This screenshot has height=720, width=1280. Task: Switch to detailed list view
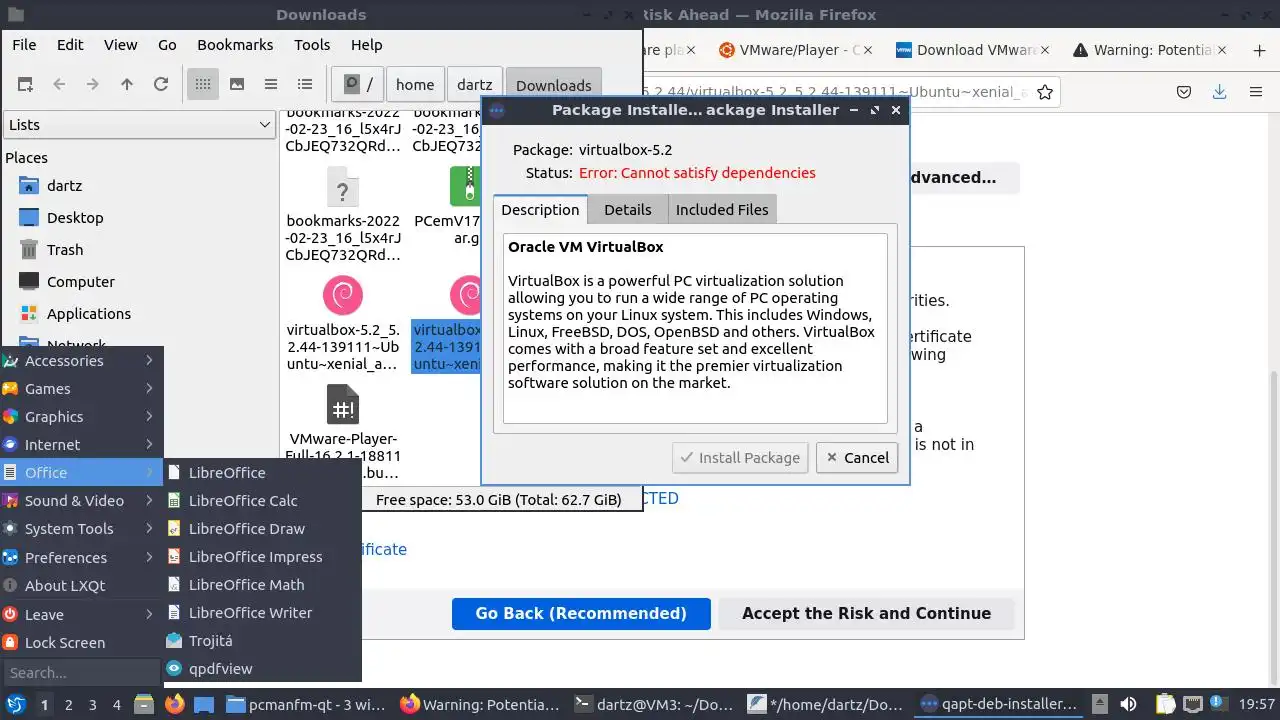[x=305, y=85]
